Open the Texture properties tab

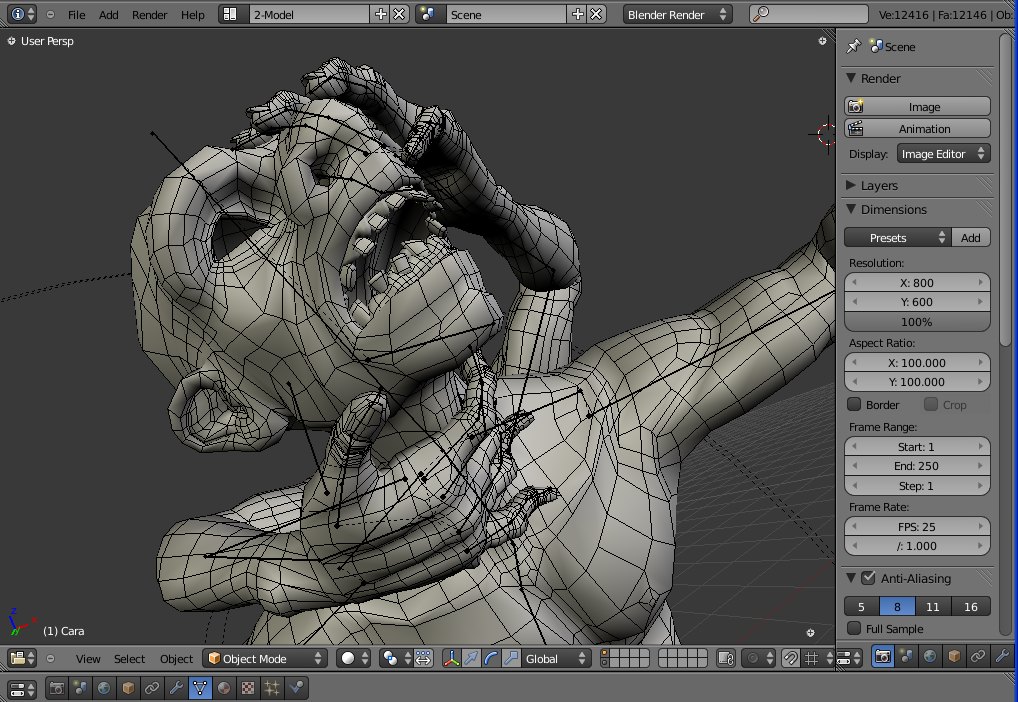pos(247,688)
